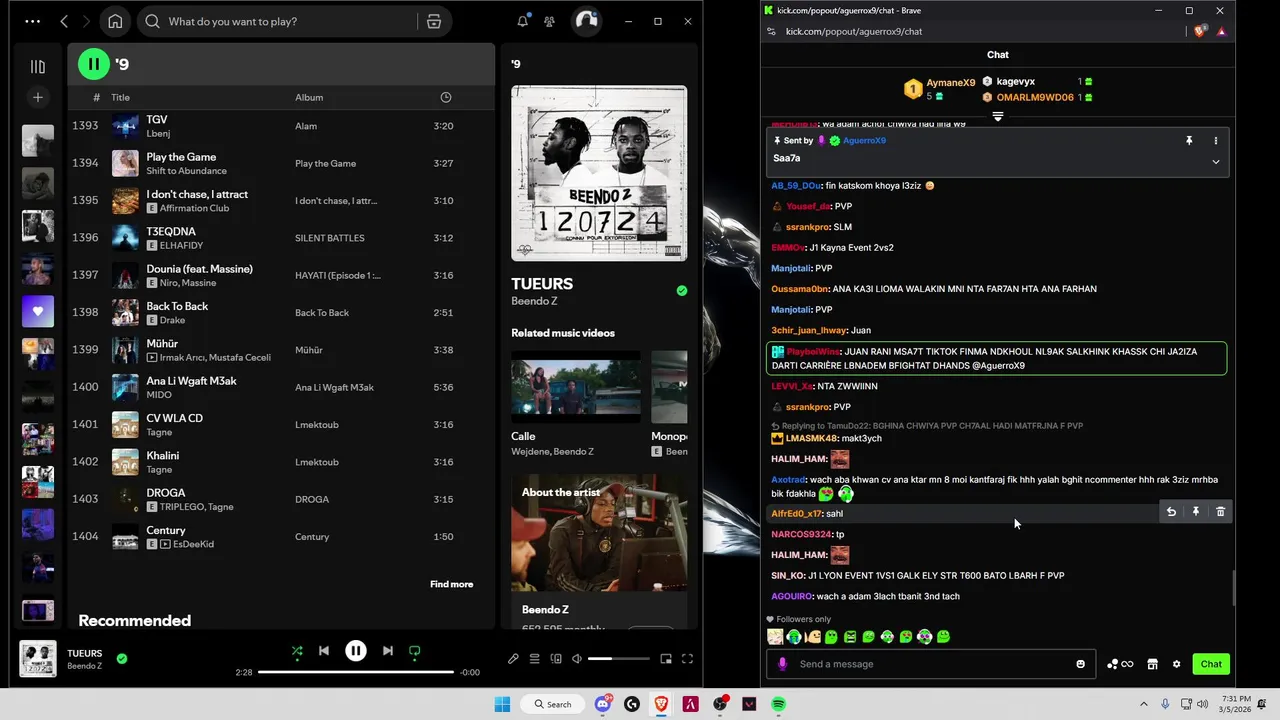
Task: Show hidden system tray icons chevron
Action: (x=1144, y=704)
